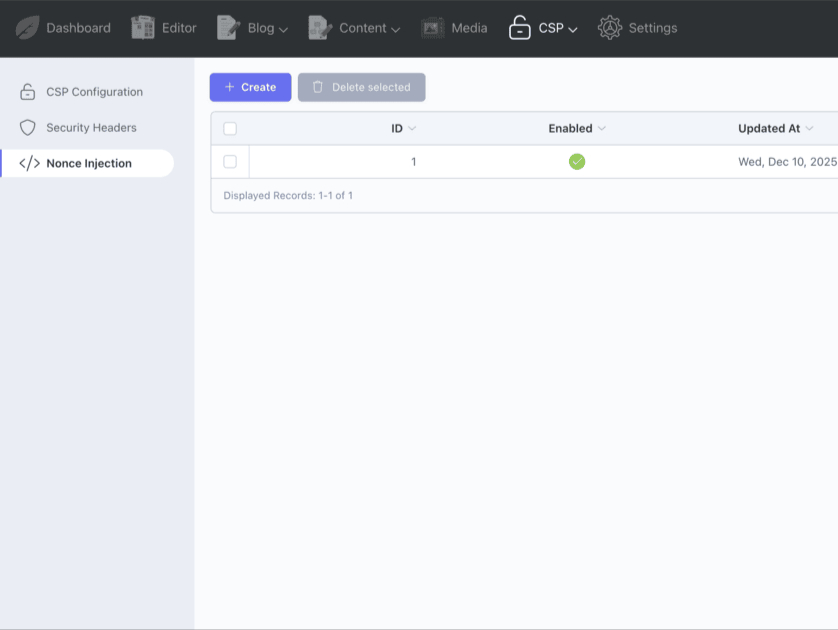Click the Delete selected button
This screenshot has height=630, width=838.
click(361, 87)
